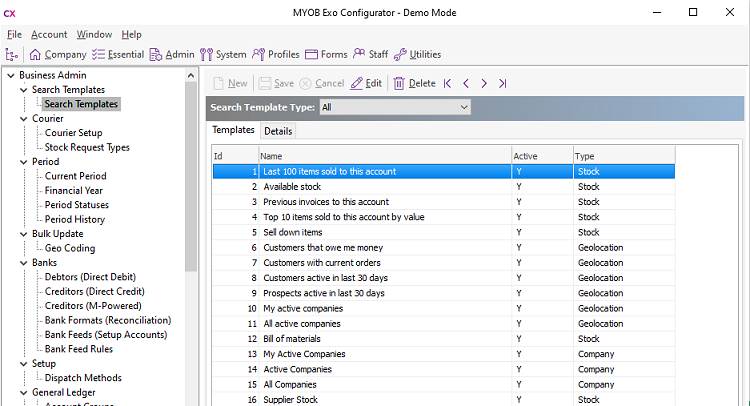
Task: Delete the selected search template
Action: [x=415, y=83]
